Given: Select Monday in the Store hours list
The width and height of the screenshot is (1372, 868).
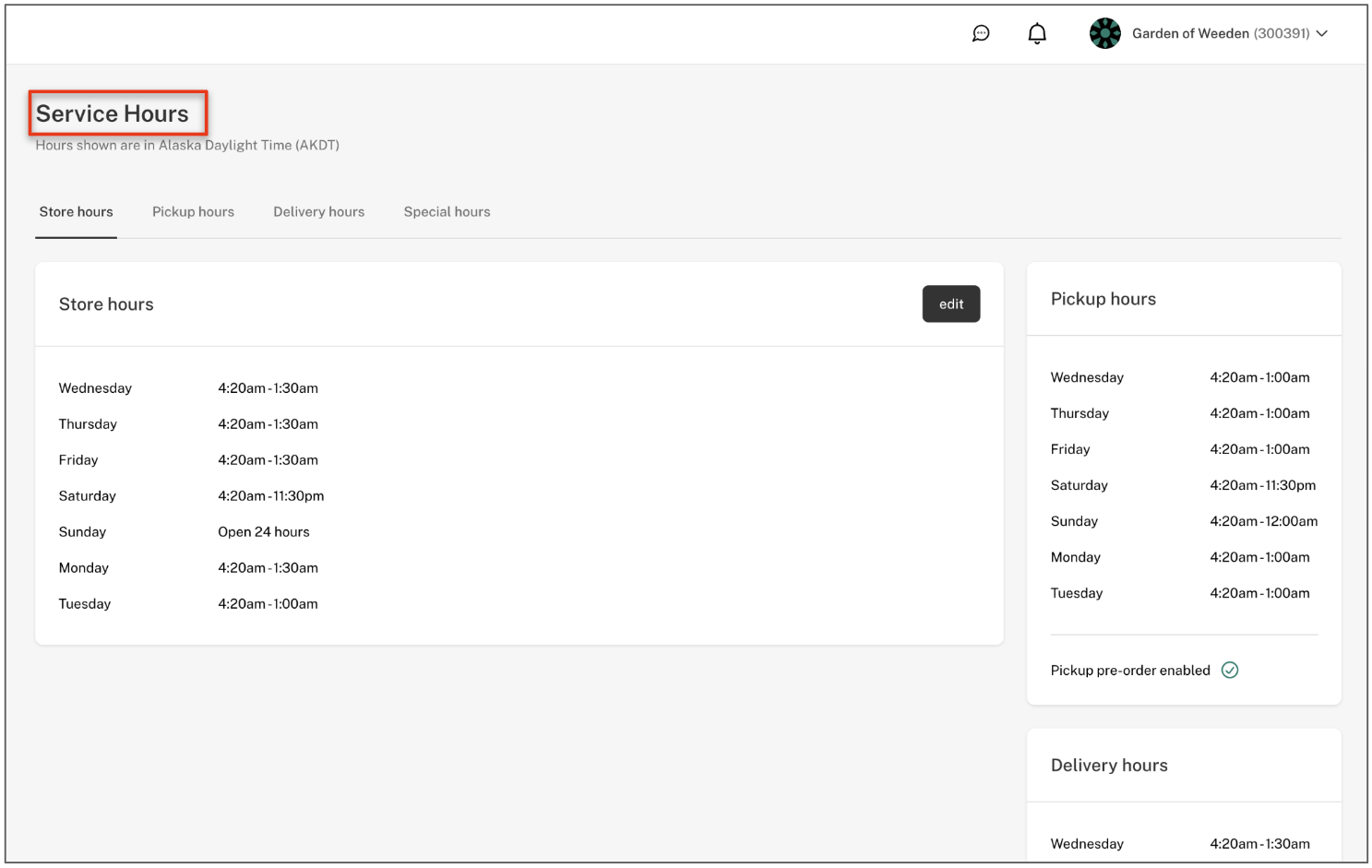Looking at the screenshot, I should tap(84, 568).
